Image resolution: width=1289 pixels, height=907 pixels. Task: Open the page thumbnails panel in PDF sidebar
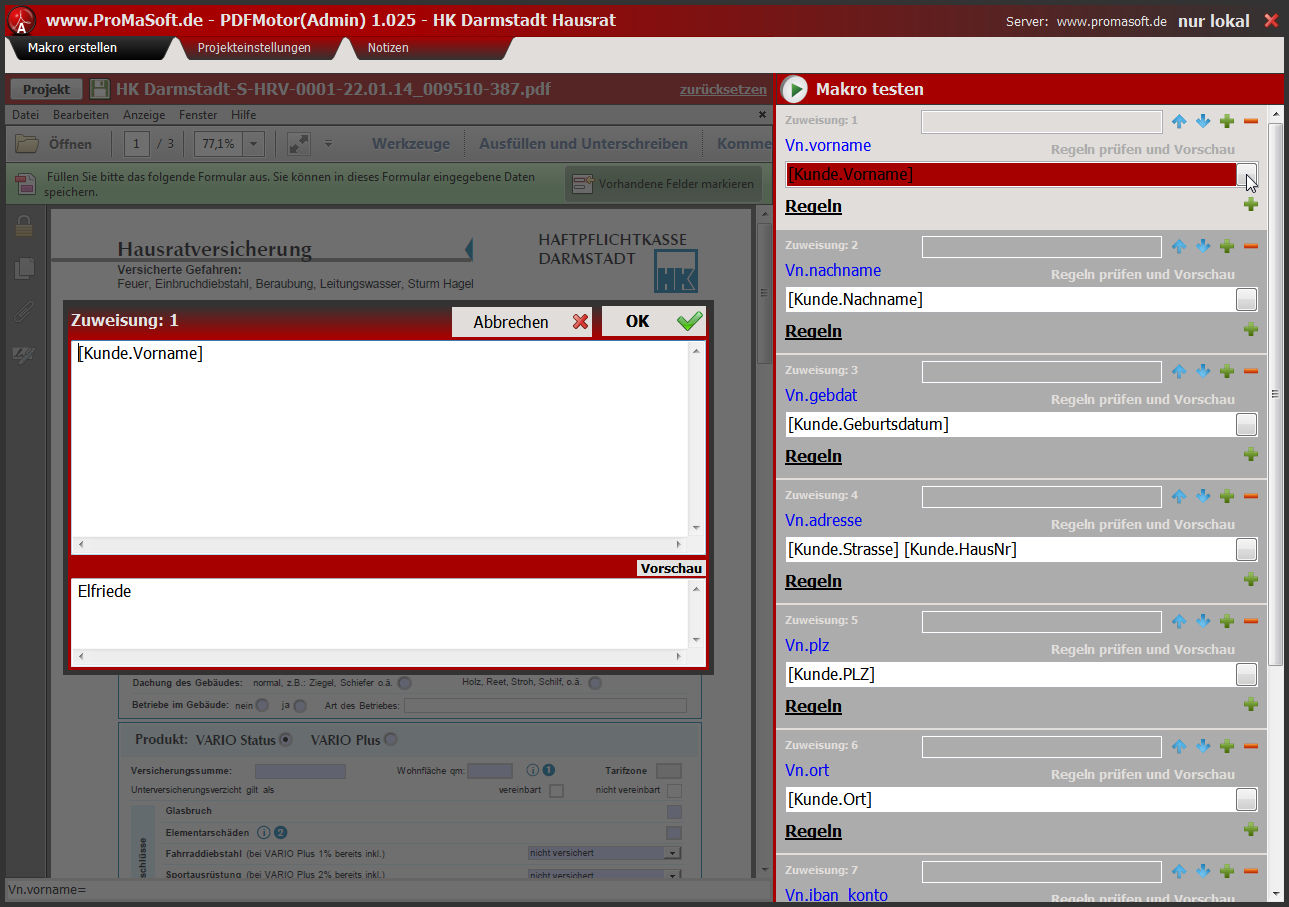click(25, 268)
